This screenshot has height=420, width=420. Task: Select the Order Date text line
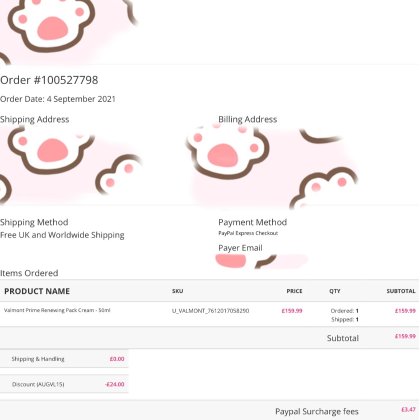pos(58,99)
